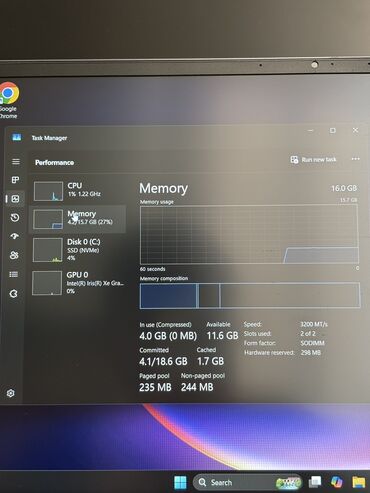Click the Memory heading text
Screen dimensions: 370x493
163,189
